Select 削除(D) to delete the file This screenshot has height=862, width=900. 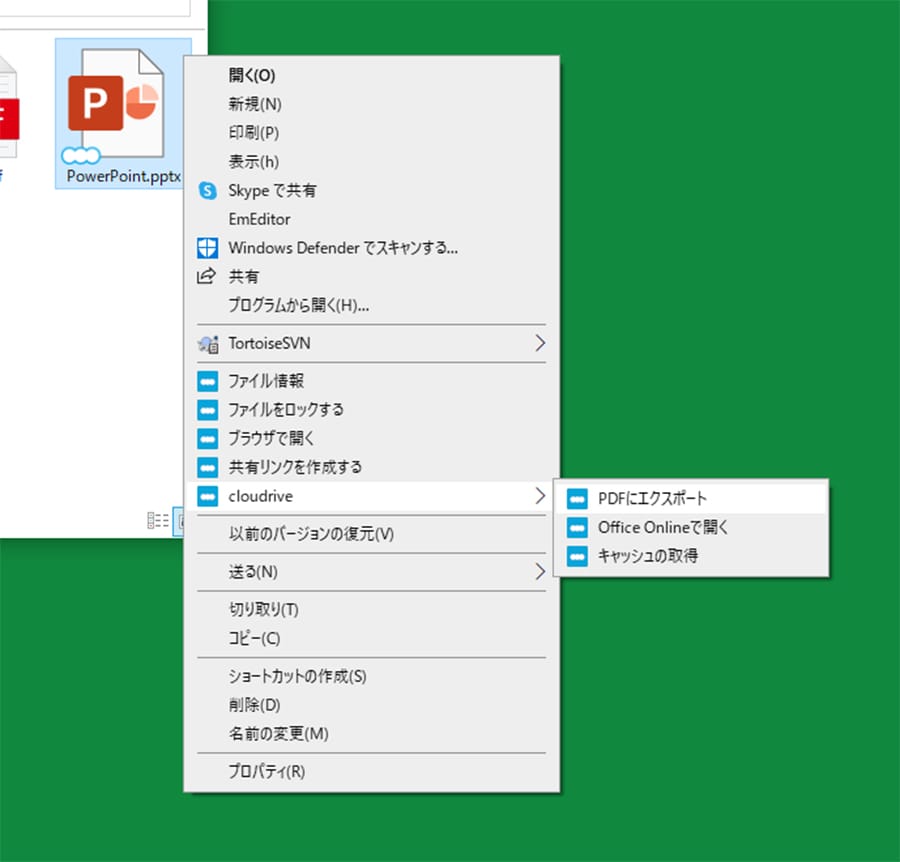pos(371,705)
